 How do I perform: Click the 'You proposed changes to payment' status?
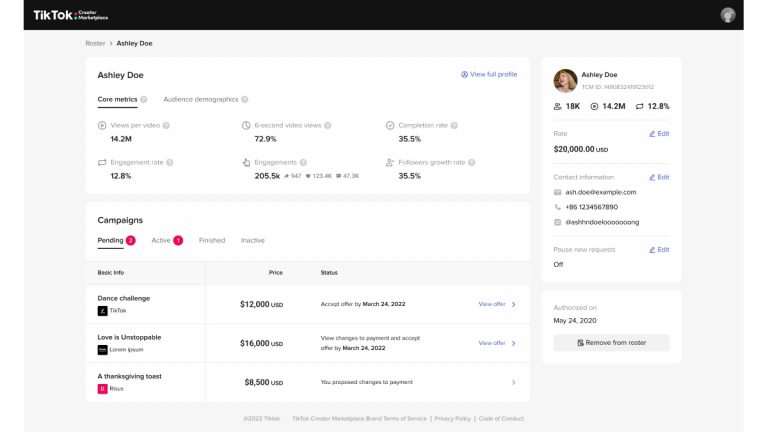click(x=366, y=382)
